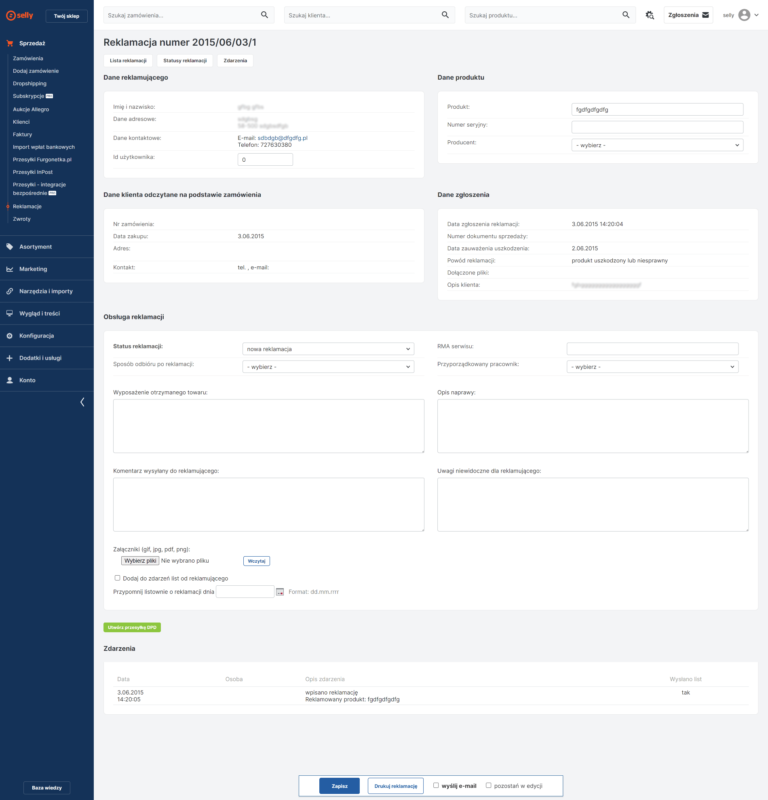Switch to the Statusy reklamacji tab
This screenshot has height=800, width=768.
tap(185, 61)
